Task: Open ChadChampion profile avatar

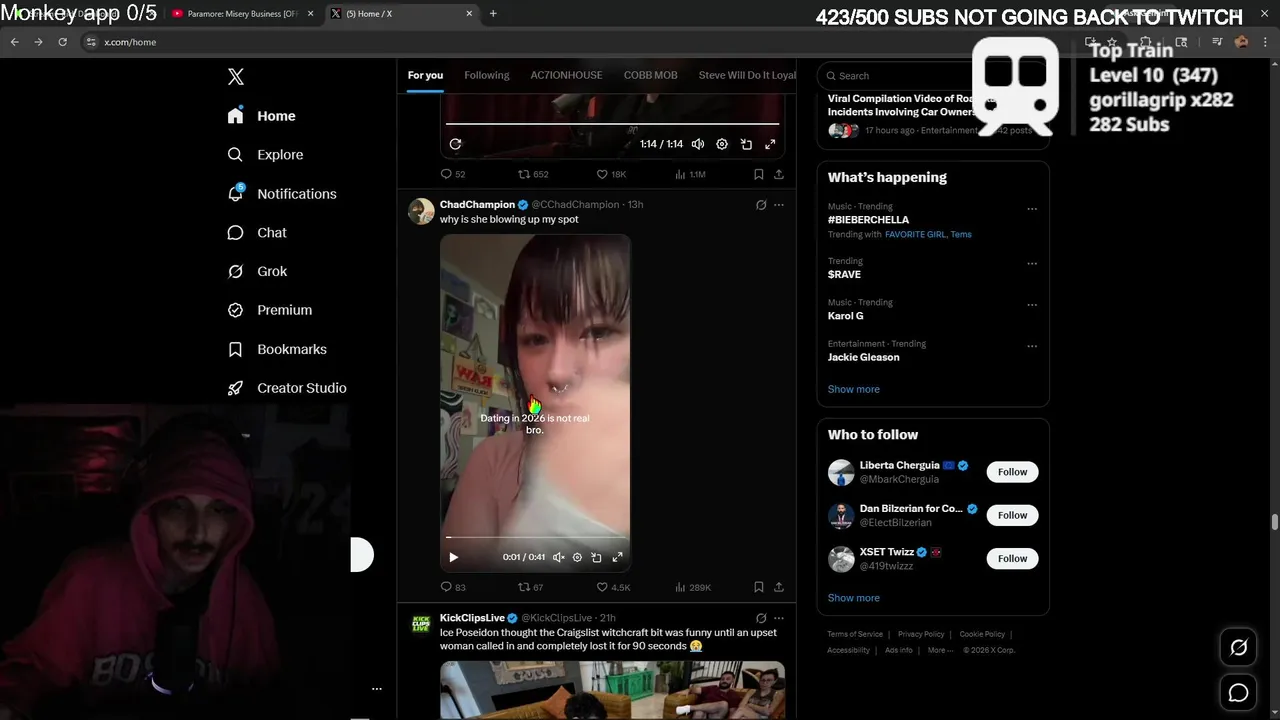Action: (x=421, y=211)
